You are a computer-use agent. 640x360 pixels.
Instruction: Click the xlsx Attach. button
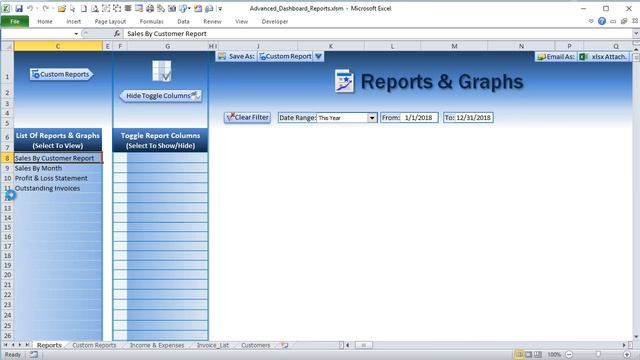coord(604,57)
